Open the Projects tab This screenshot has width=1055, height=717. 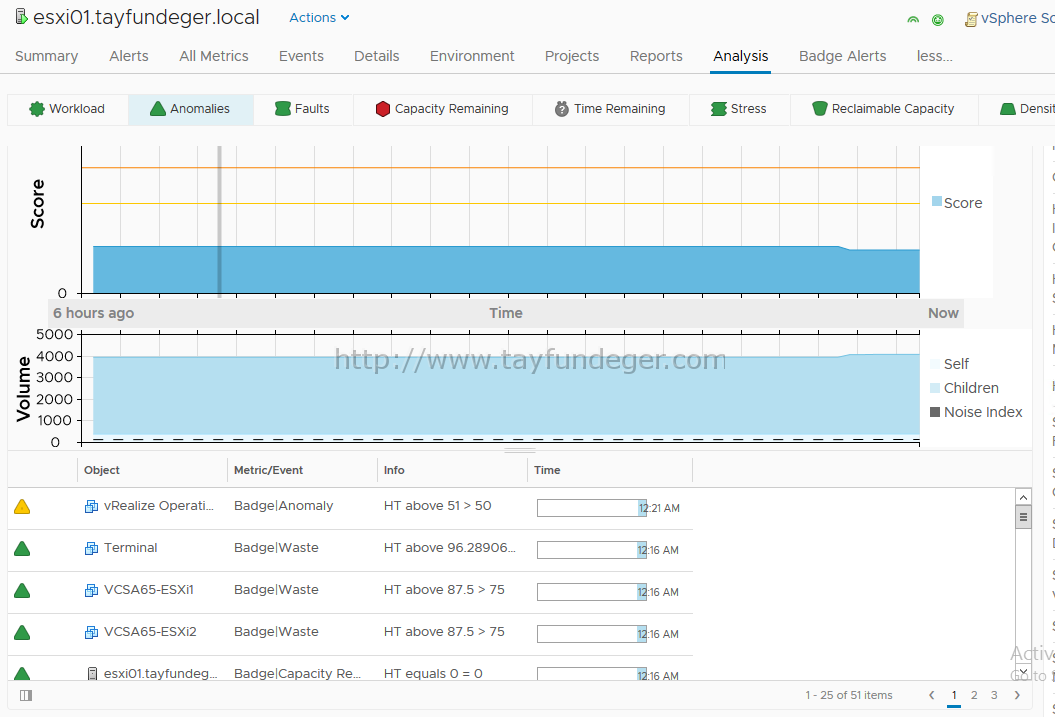click(x=572, y=56)
